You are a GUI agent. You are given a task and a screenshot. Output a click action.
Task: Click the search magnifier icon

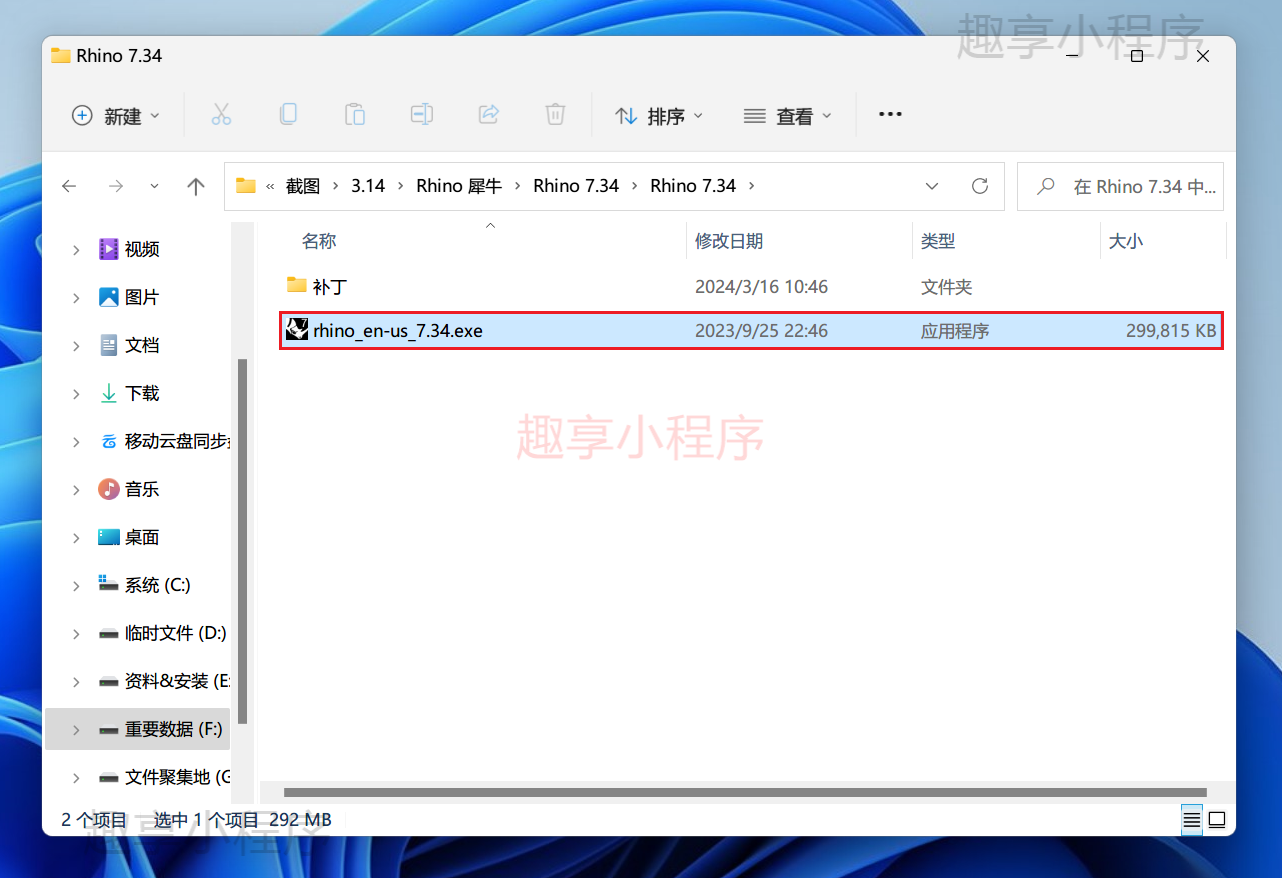[x=1046, y=186]
